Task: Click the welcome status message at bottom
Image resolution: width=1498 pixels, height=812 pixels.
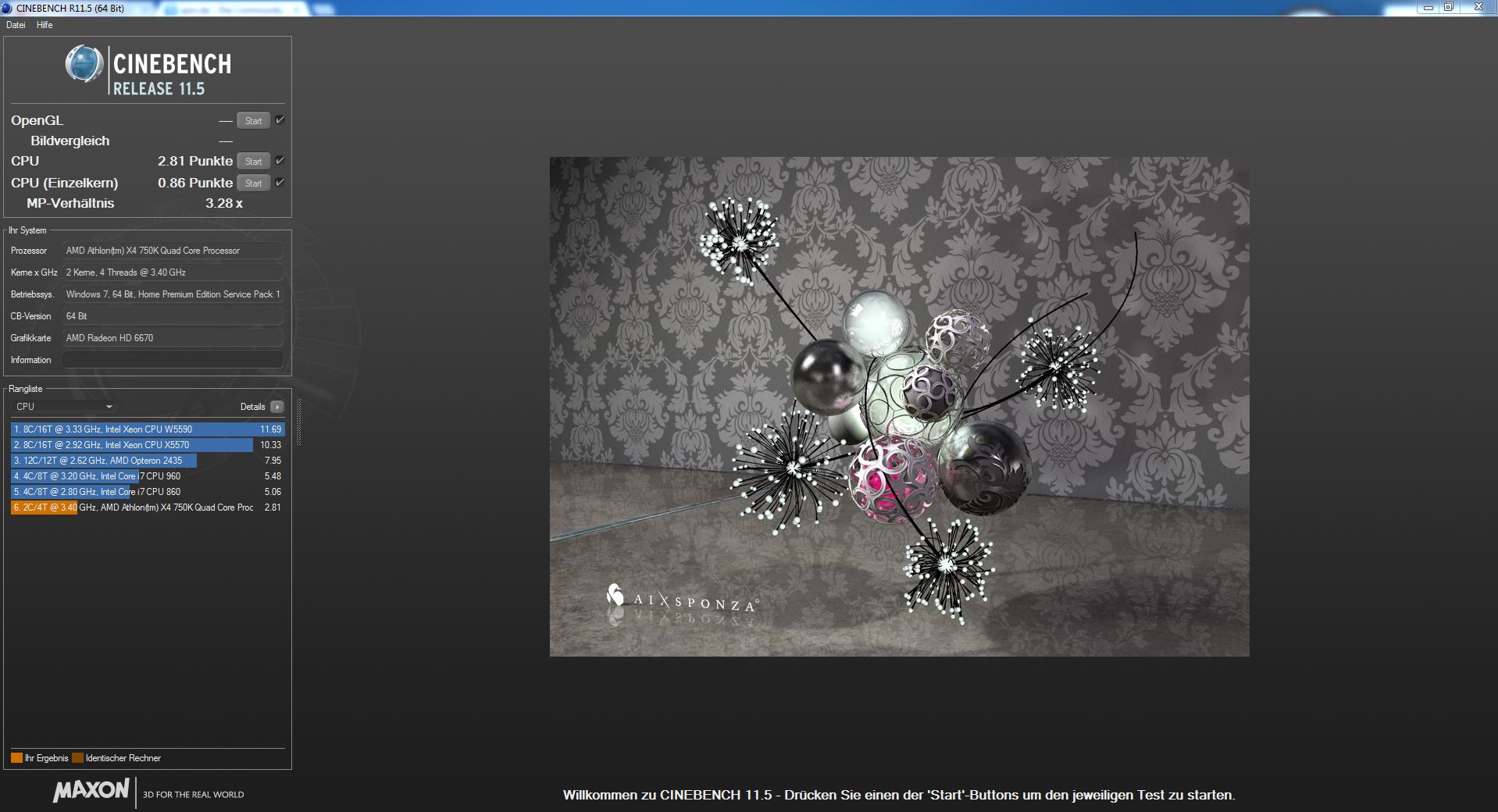Action: (x=899, y=795)
